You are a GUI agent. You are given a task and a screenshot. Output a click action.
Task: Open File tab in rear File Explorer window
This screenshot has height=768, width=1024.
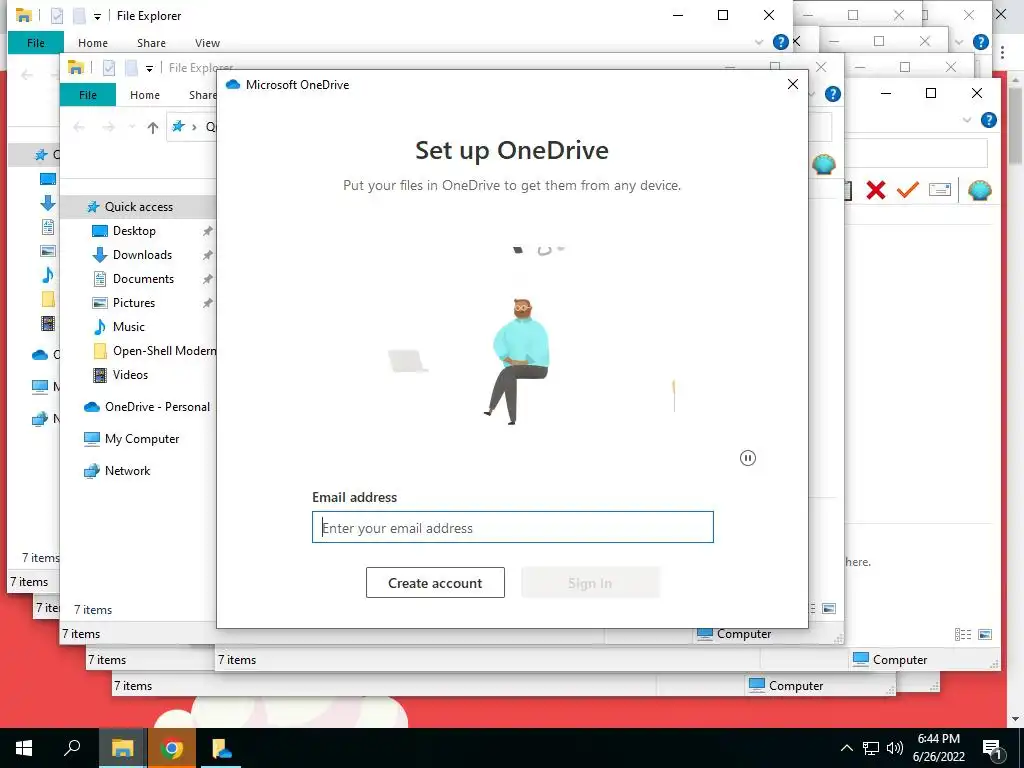[36, 43]
